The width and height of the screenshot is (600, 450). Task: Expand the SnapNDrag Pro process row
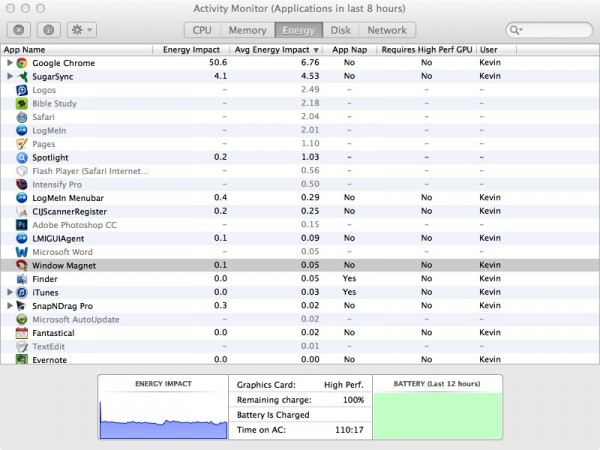click(x=10, y=306)
